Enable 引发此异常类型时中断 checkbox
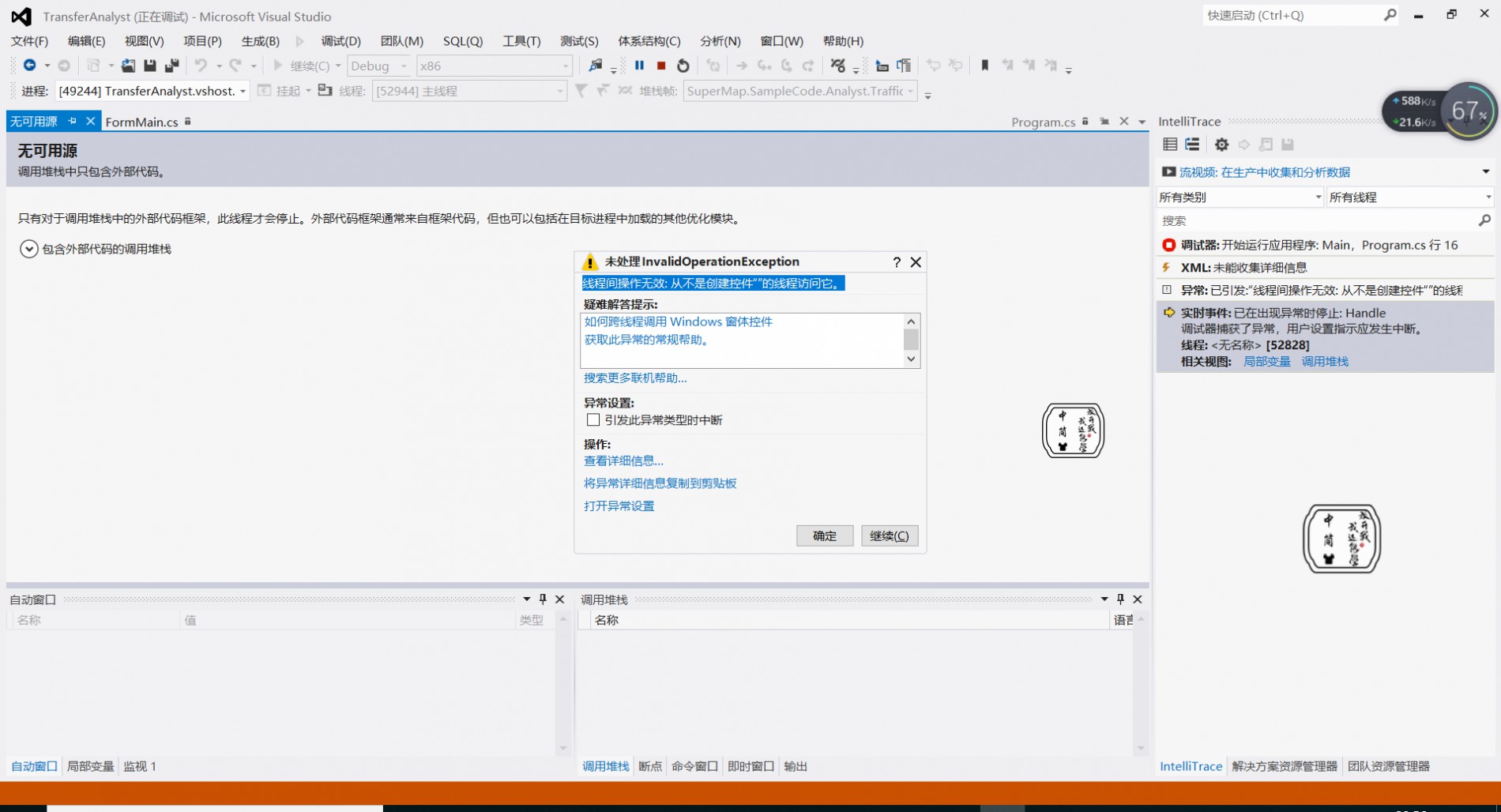The image size is (1501, 812). click(593, 420)
